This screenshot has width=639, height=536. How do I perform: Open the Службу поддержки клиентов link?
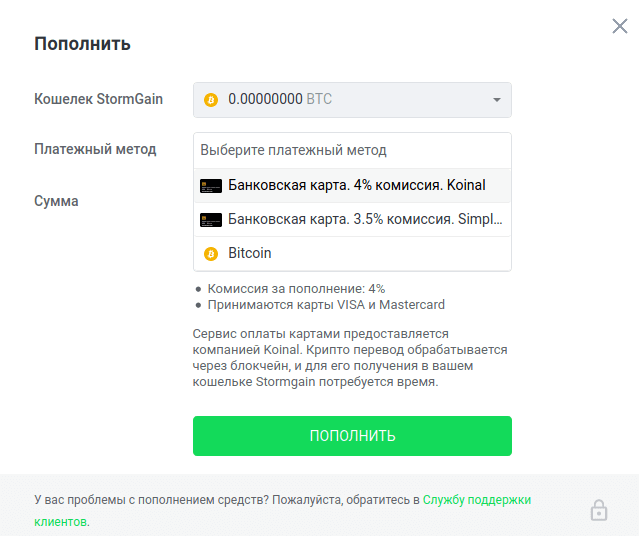tap(476, 499)
